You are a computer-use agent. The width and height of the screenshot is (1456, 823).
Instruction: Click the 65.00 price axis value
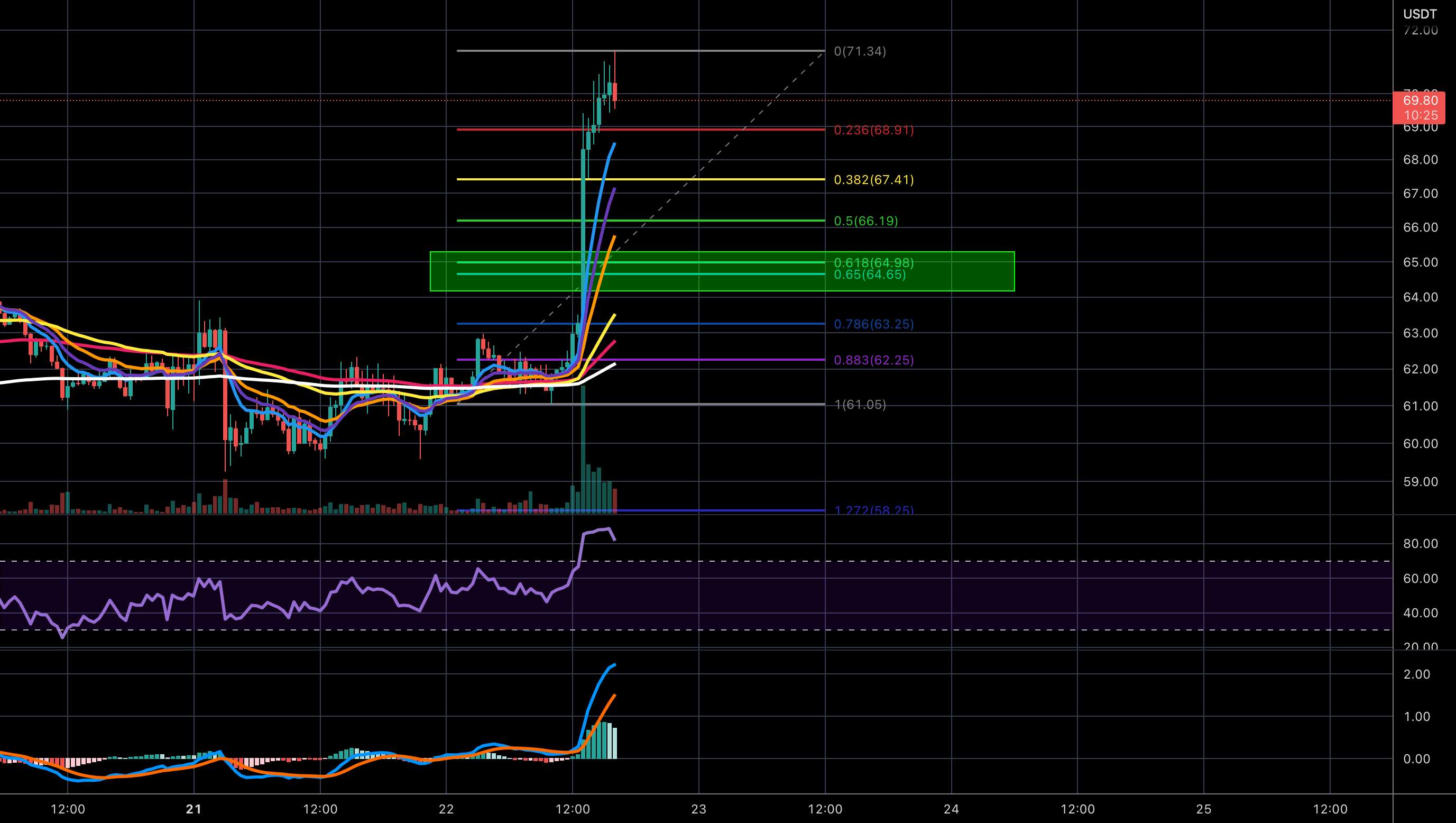click(x=1420, y=262)
